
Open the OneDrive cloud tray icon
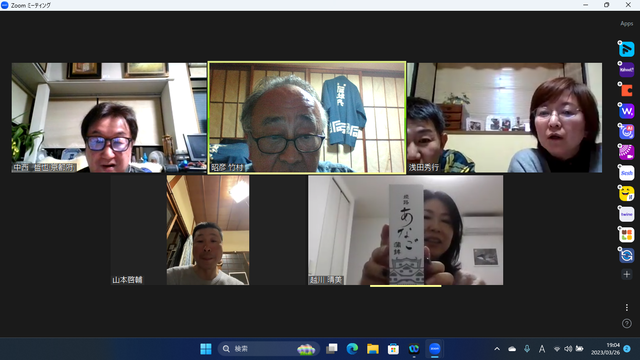pyautogui.click(x=512, y=349)
